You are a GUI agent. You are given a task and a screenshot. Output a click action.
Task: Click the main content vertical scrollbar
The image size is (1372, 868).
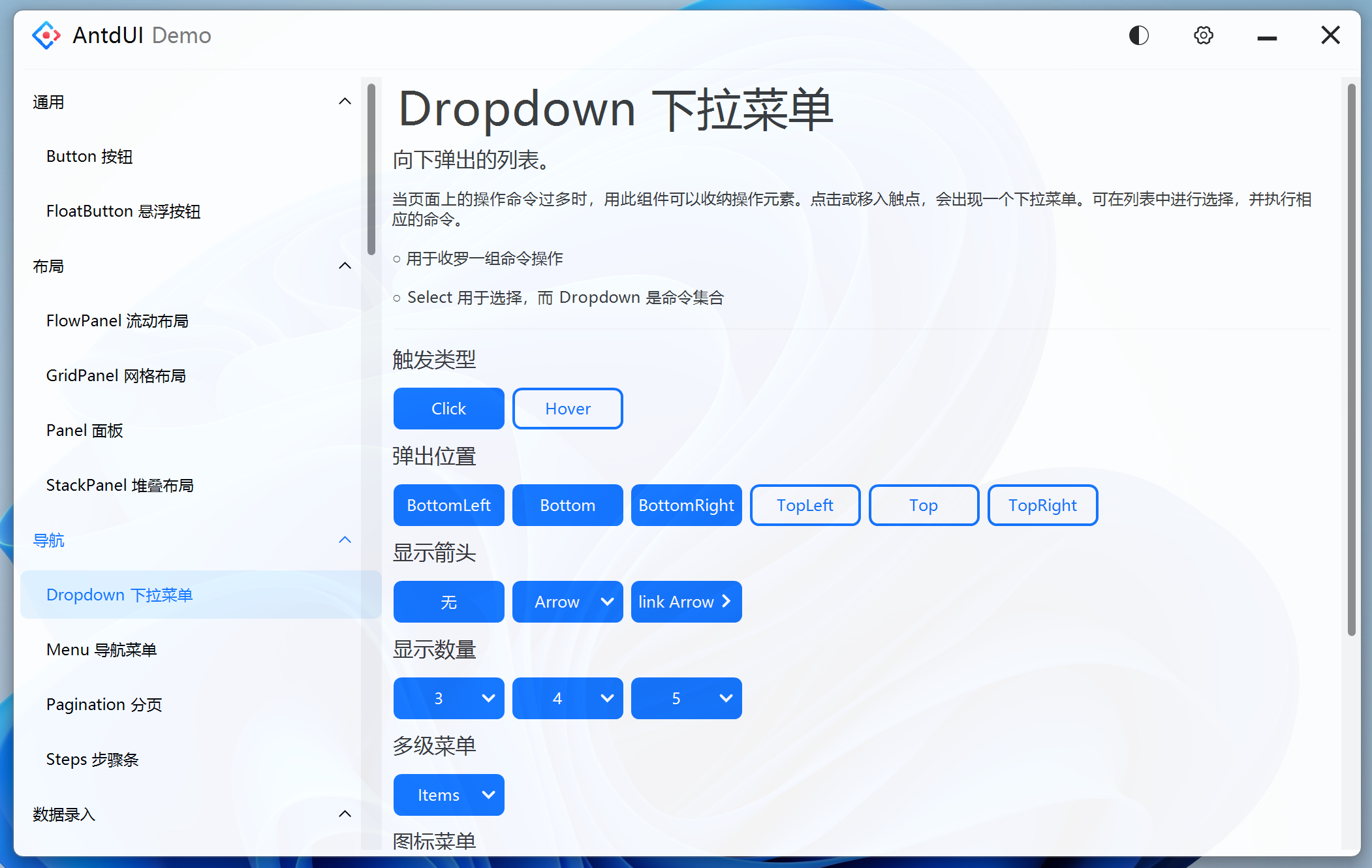pyautogui.click(x=1351, y=359)
